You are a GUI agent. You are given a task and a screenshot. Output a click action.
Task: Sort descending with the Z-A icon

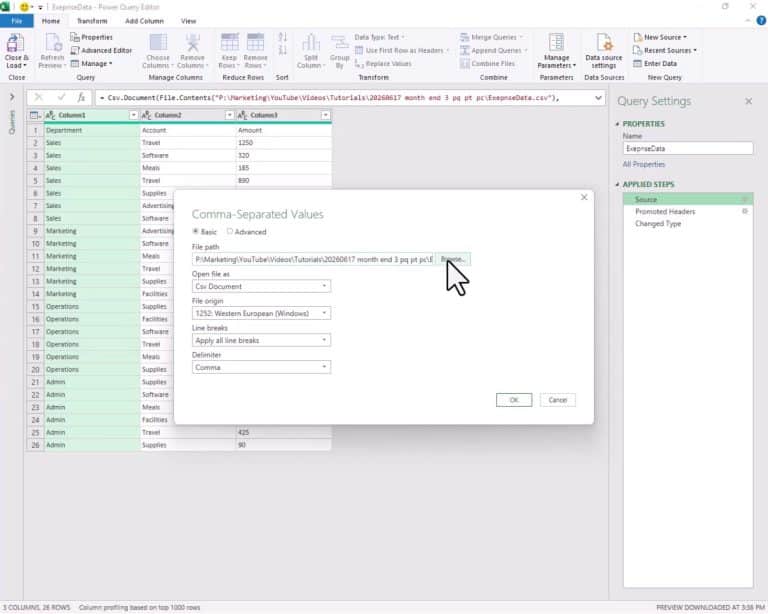[283, 50]
